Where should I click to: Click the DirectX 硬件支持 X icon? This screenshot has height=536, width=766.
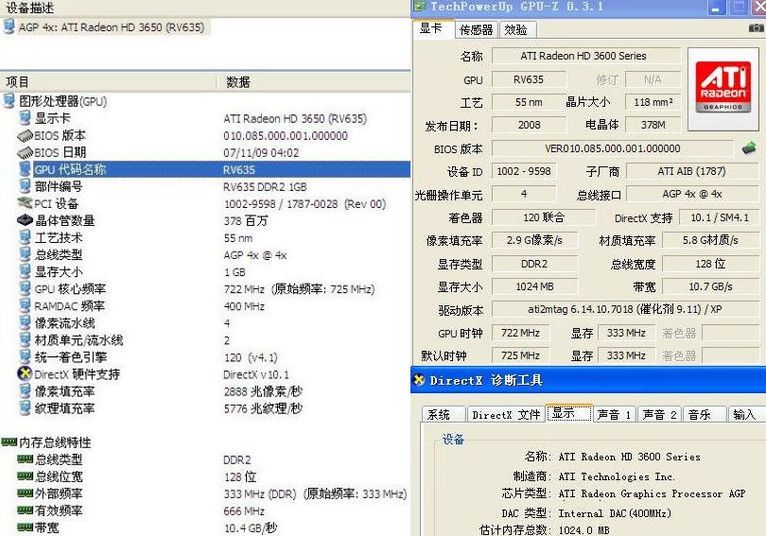point(24,374)
